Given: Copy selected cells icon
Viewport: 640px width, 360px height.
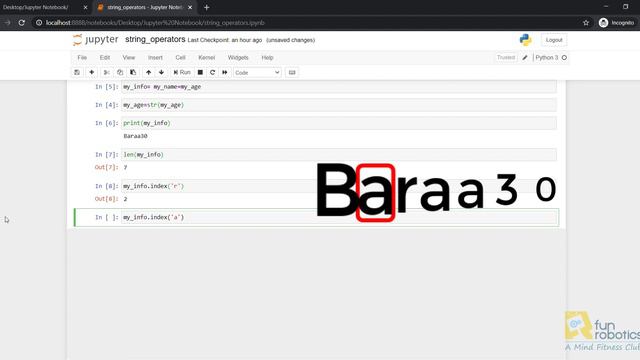Looking at the screenshot, I should (120, 72).
